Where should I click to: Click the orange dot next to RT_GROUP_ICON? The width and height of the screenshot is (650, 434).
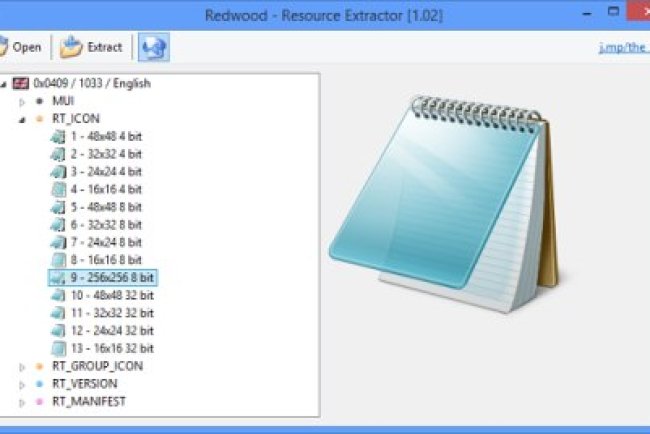(40, 366)
